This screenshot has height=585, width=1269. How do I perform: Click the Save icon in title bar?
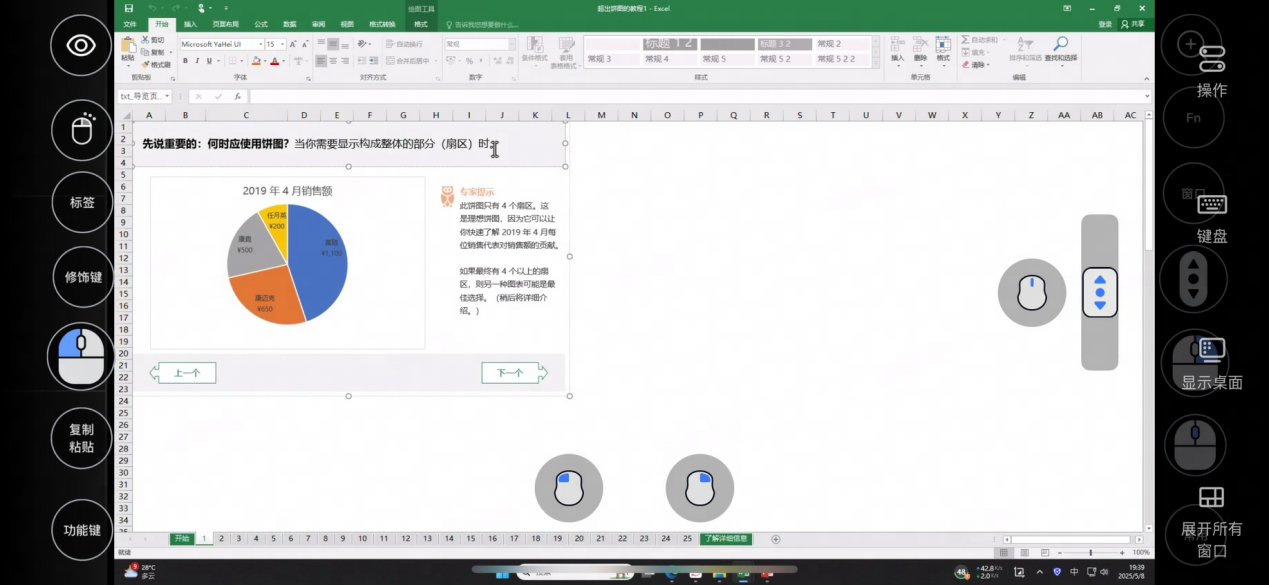point(129,8)
